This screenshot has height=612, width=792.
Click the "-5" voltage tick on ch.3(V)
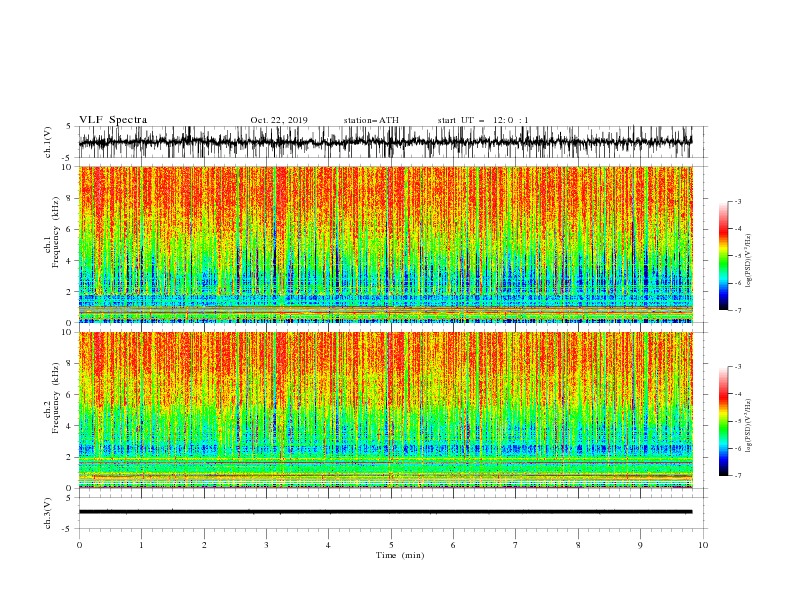68,529
